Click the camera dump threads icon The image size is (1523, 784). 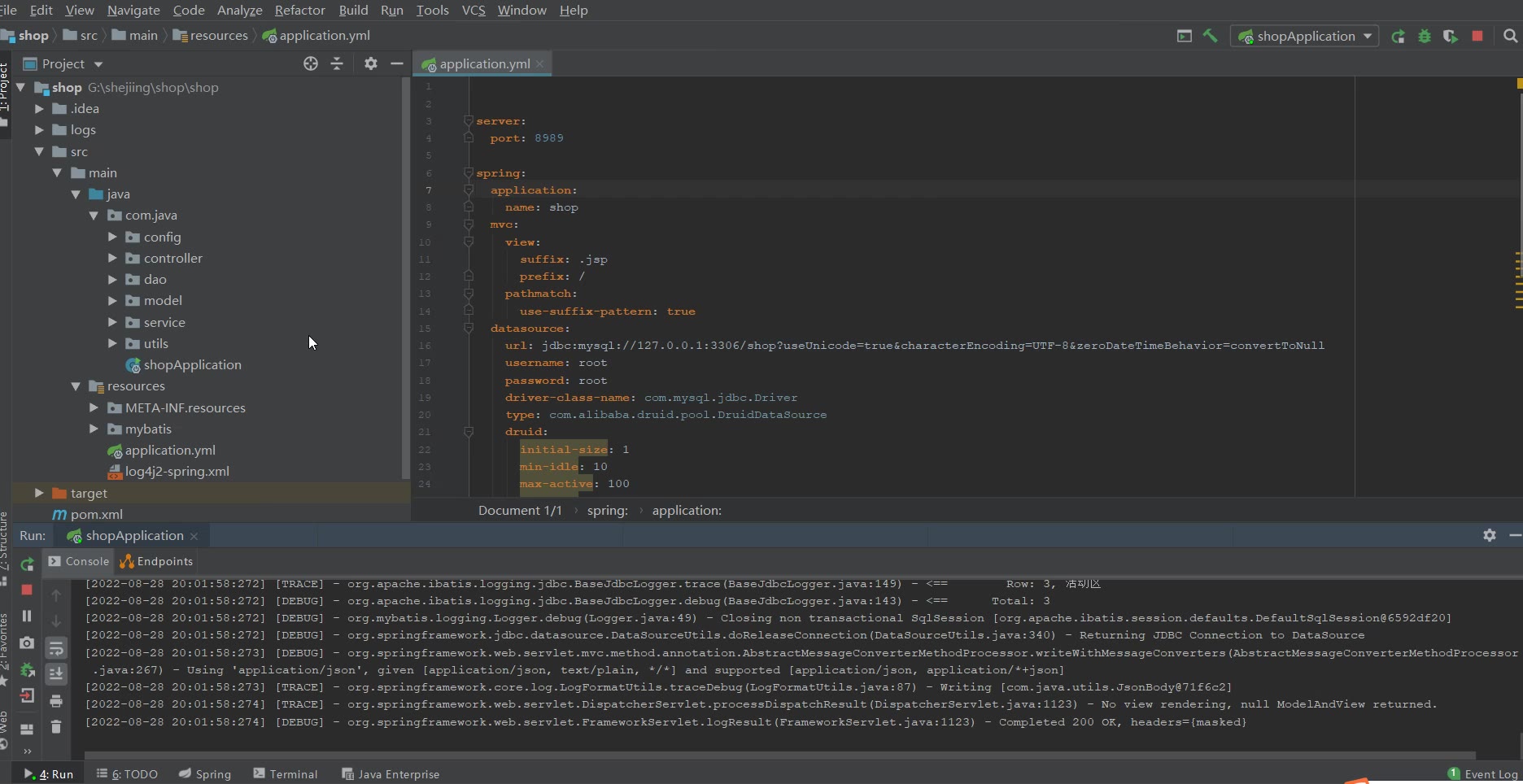point(27,642)
